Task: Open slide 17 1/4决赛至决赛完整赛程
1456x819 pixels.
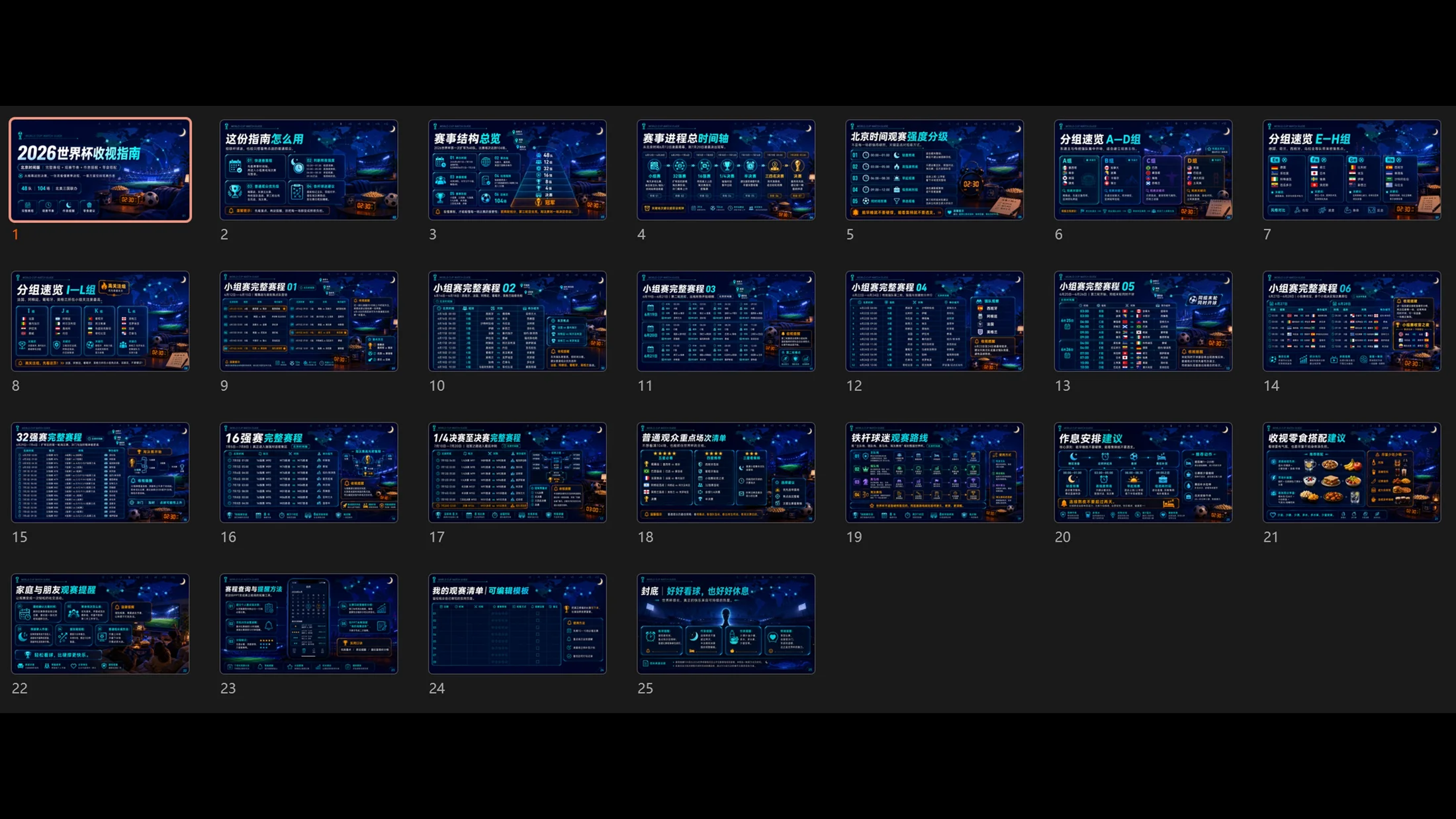Action: pyautogui.click(x=518, y=472)
